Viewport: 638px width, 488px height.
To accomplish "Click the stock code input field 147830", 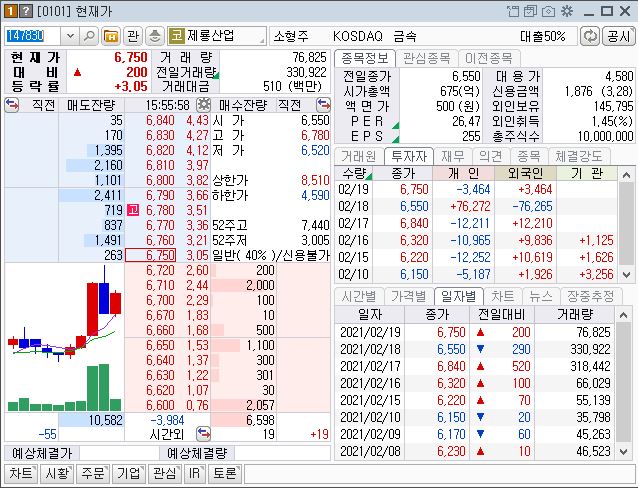I will click(x=32, y=36).
